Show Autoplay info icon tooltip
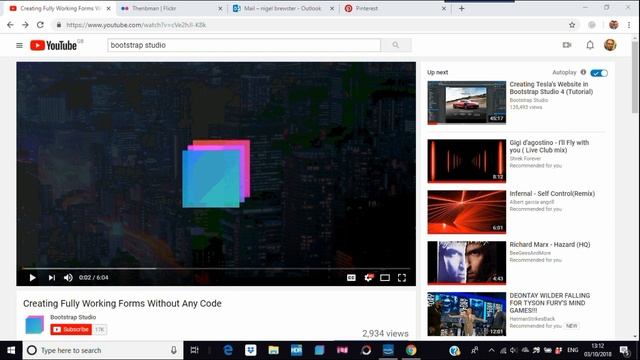The image size is (640, 360). [x=583, y=72]
